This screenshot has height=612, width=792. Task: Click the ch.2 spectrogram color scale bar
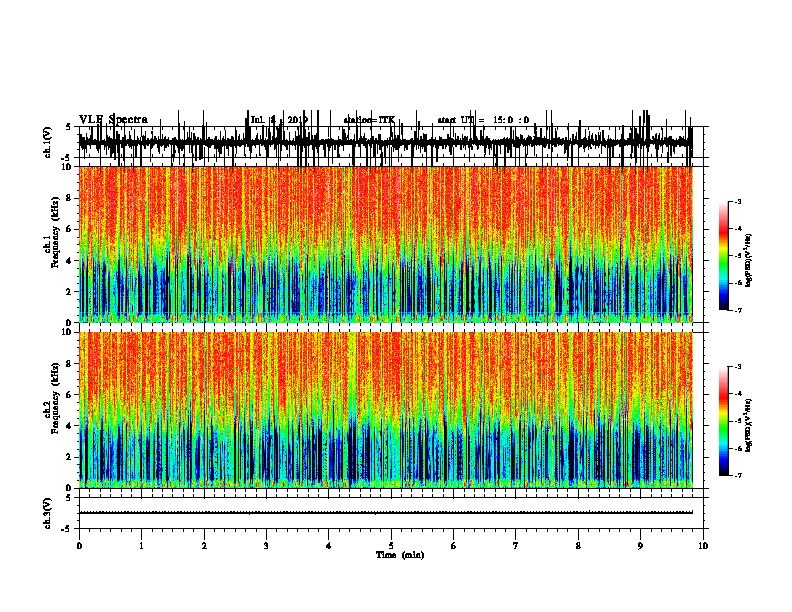pyautogui.click(x=723, y=421)
